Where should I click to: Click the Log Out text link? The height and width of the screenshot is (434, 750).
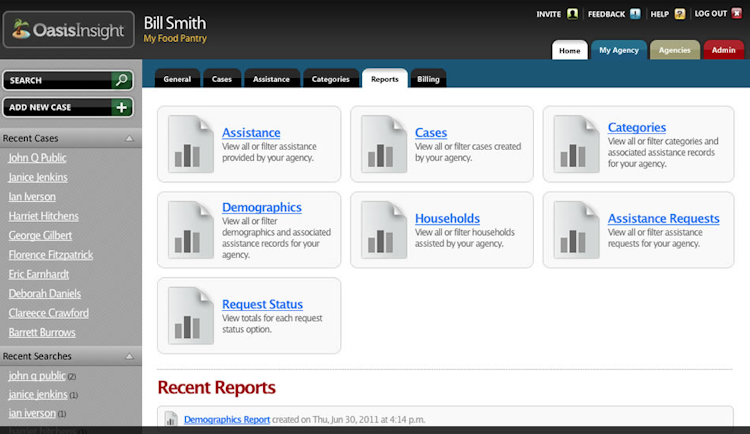tap(710, 14)
